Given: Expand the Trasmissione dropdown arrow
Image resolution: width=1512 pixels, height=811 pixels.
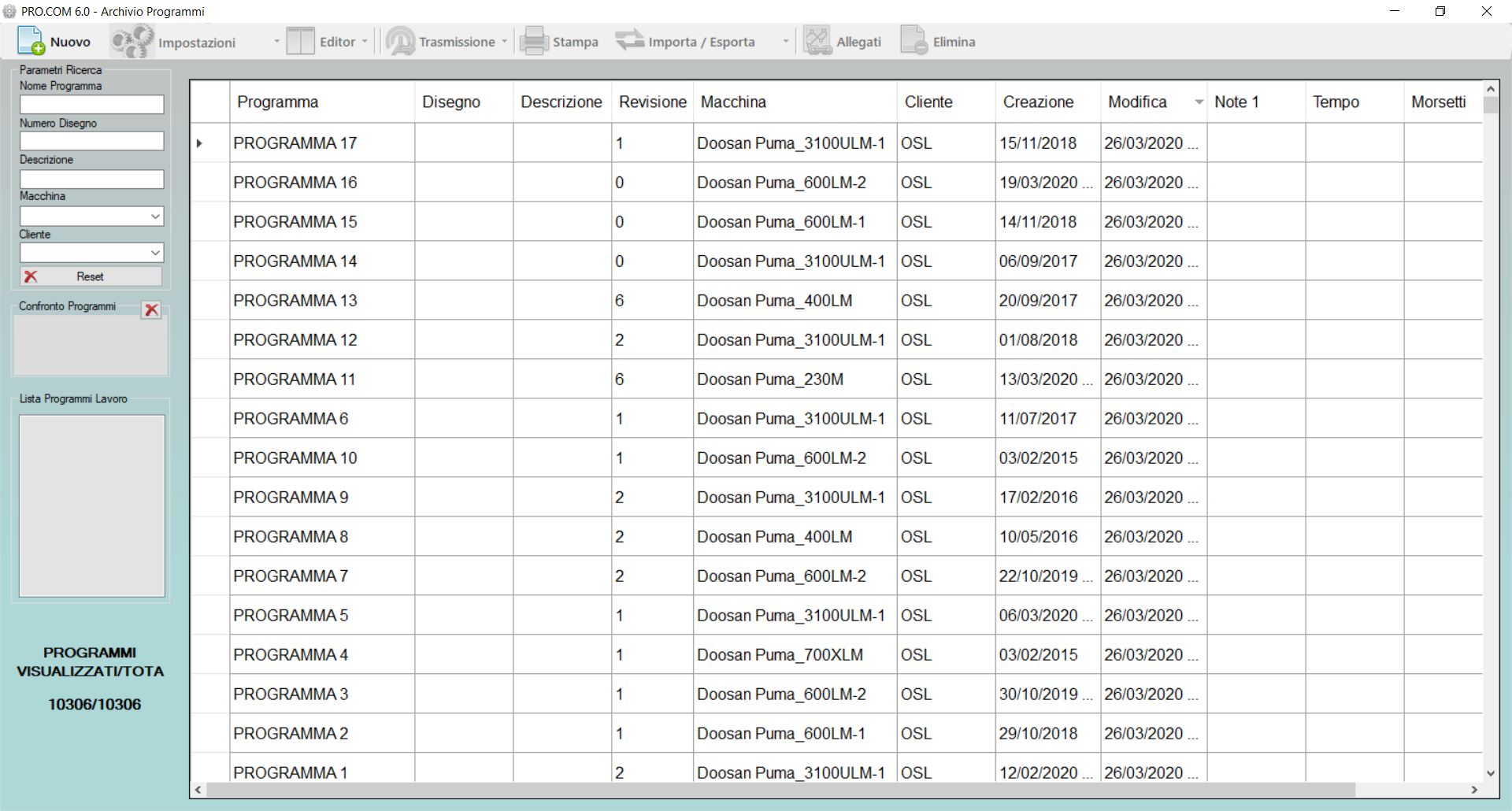Looking at the screenshot, I should coord(505,41).
